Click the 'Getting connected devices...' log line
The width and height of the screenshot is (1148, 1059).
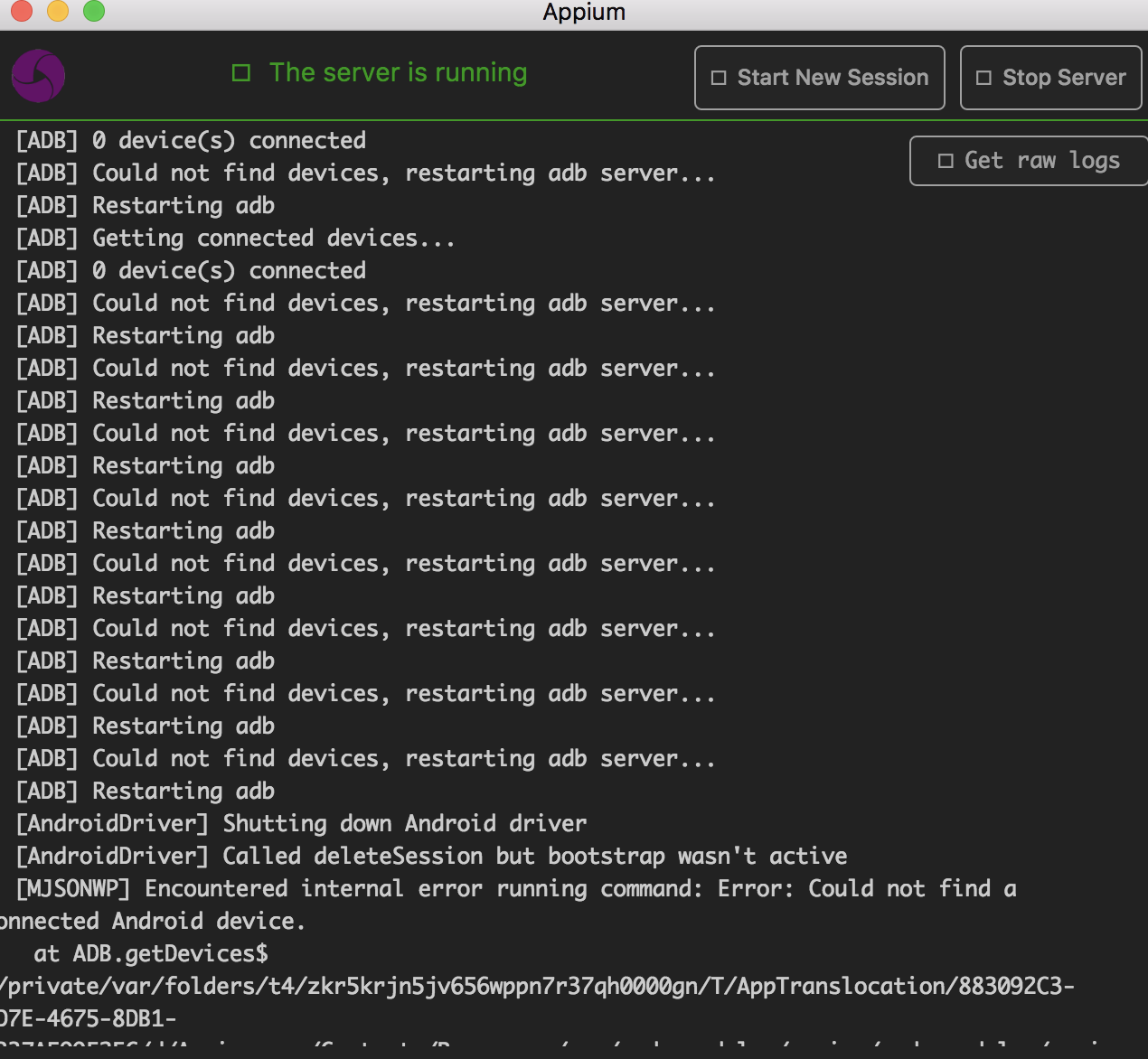point(235,239)
